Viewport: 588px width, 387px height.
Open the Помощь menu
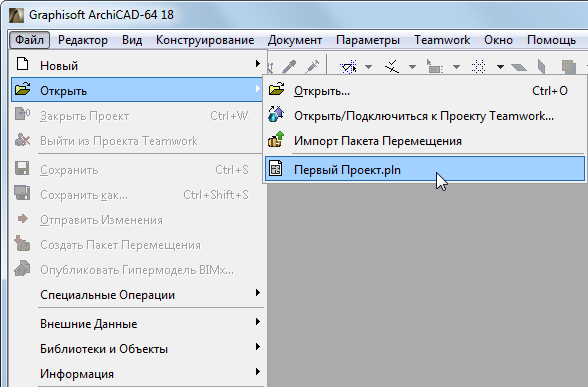click(x=551, y=40)
